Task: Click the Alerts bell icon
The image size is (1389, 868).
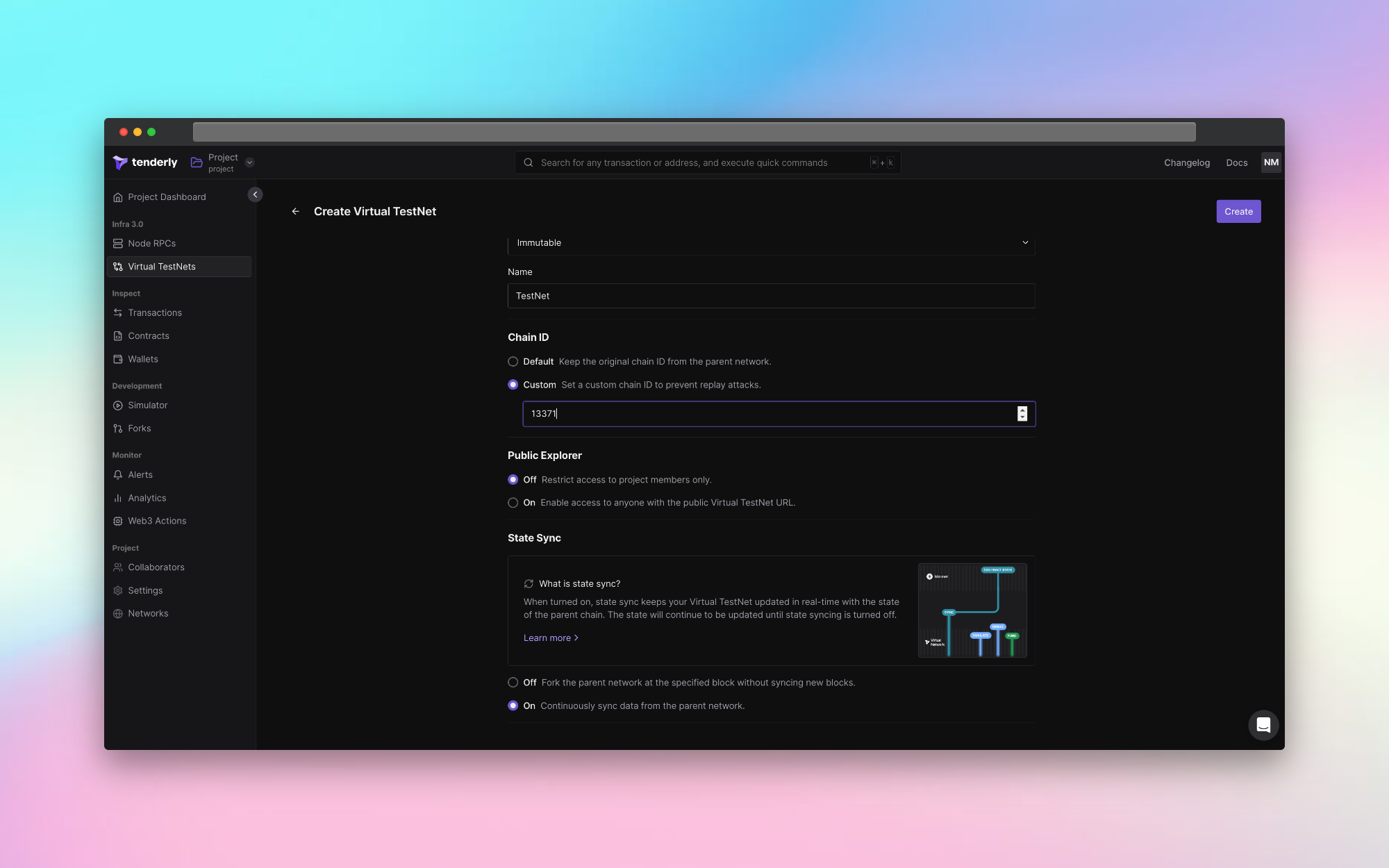Action: (118, 475)
